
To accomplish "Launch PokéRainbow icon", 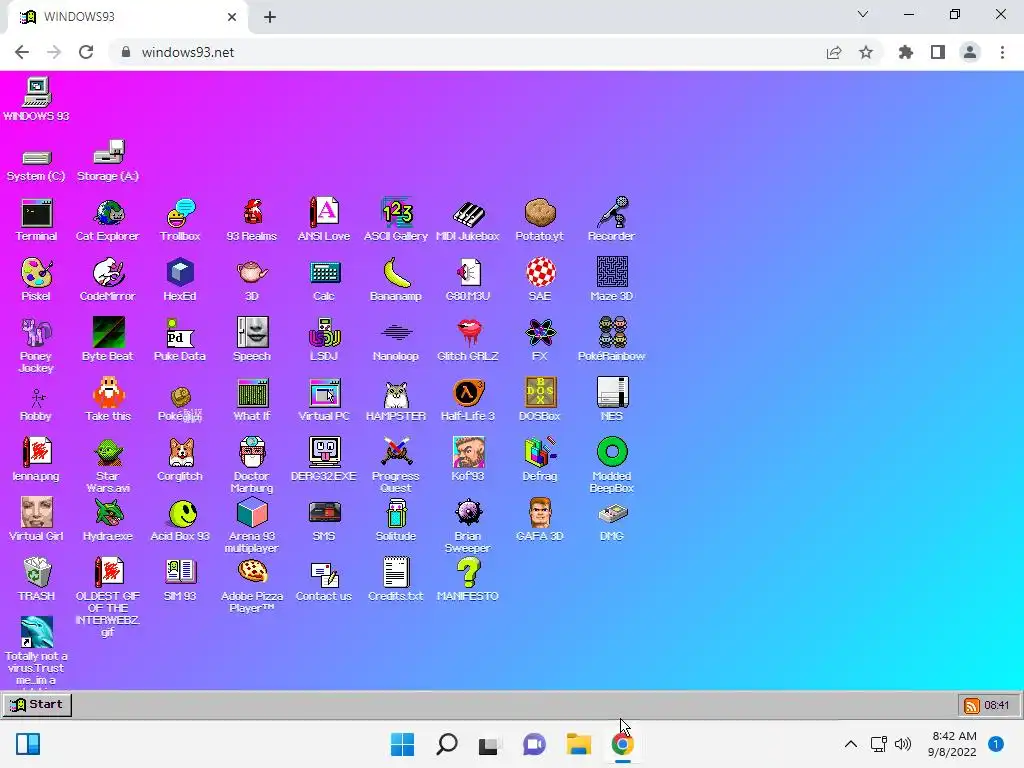I will pyautogui.click(x=611, y=340).
